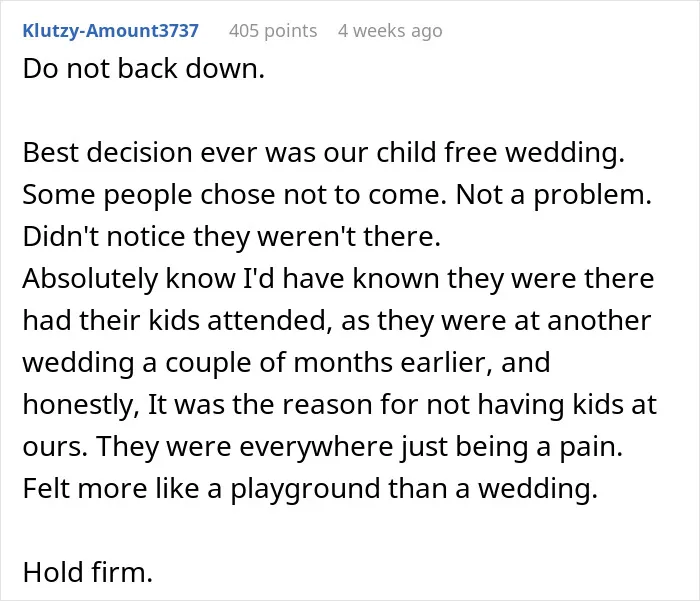Open the '4 weeks ago' timestamp permalink
This screenshot has height=601, width=700.
pyautogui.click(x=390, y=31)
